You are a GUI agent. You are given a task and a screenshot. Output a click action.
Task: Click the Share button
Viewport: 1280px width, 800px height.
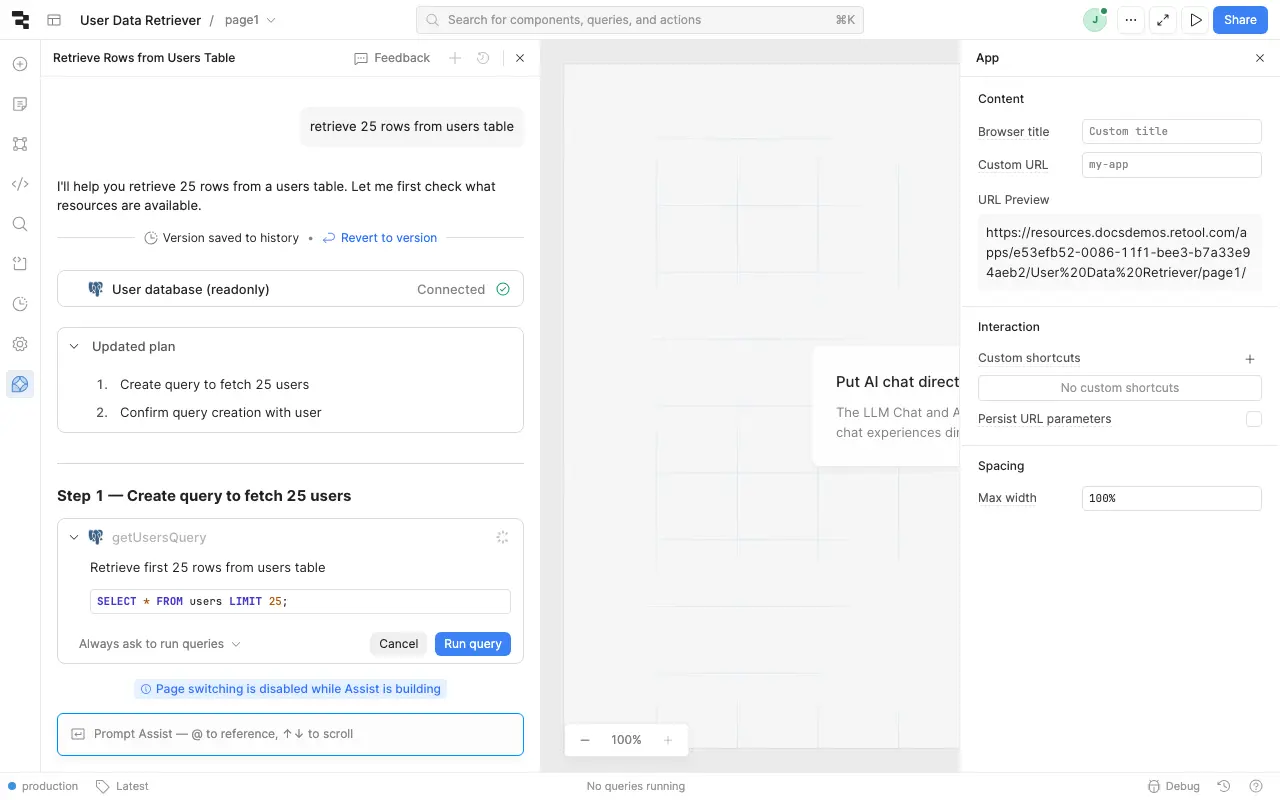pyautogui.click(x=1240, y=20)
